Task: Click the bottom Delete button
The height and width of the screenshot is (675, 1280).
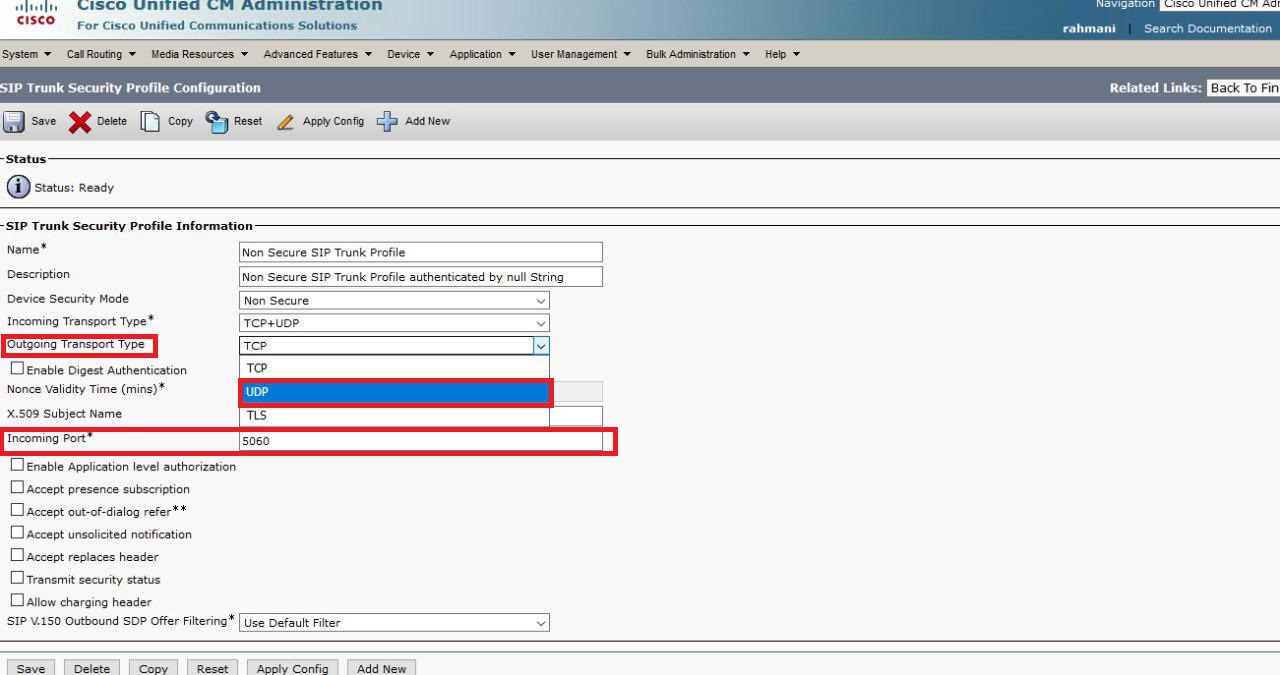Action: (x=92, y=668)
